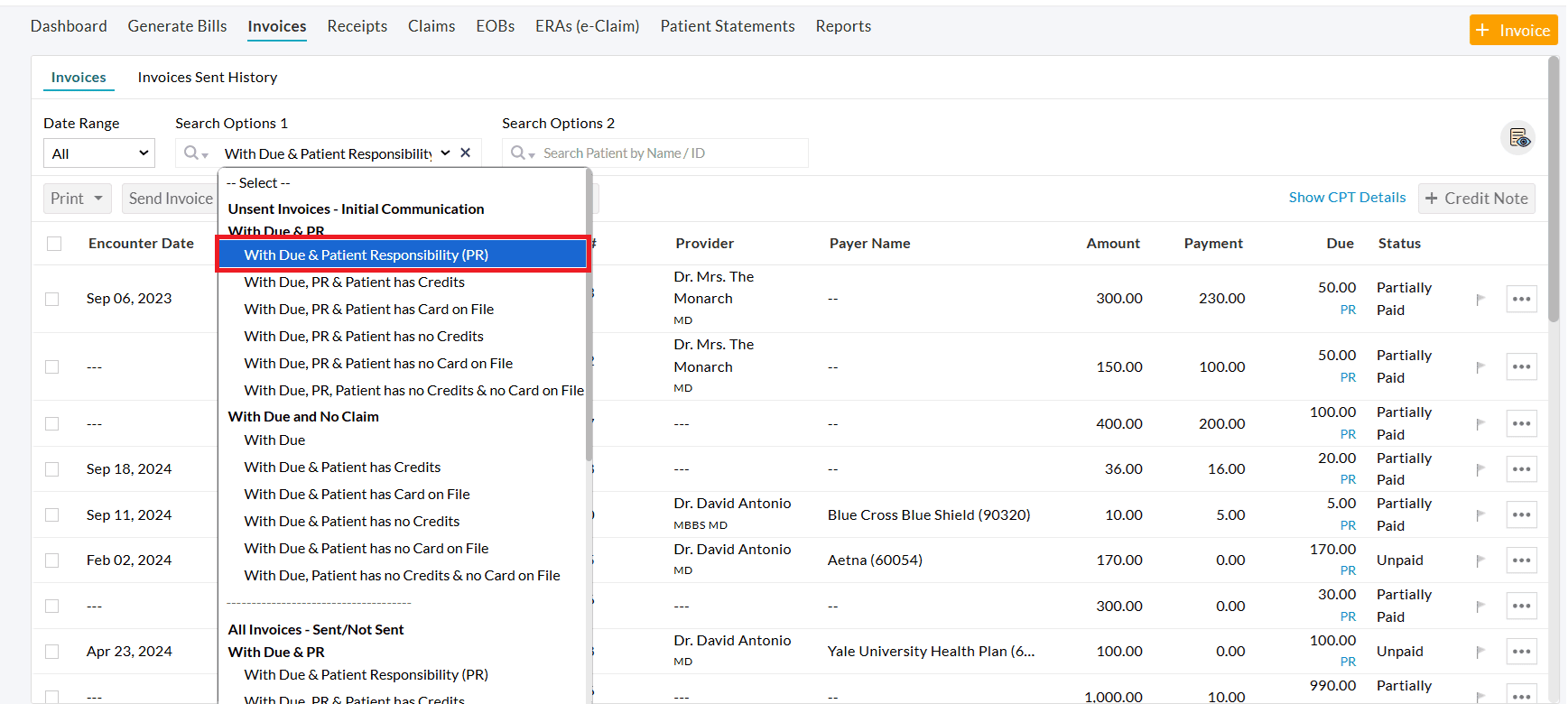Click the orange add Invoice button
This screenshot has height=704, width=1568.
(x=1512, y=30)
